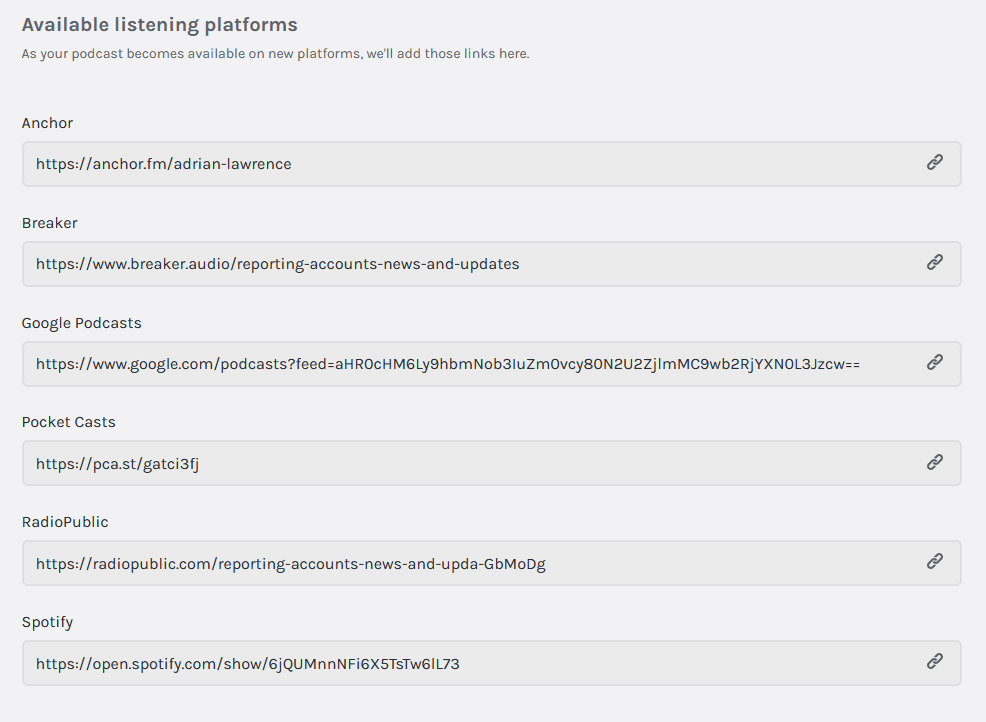Focus the breaker.audio URL field
986x722 pixels.
[492, 264]
